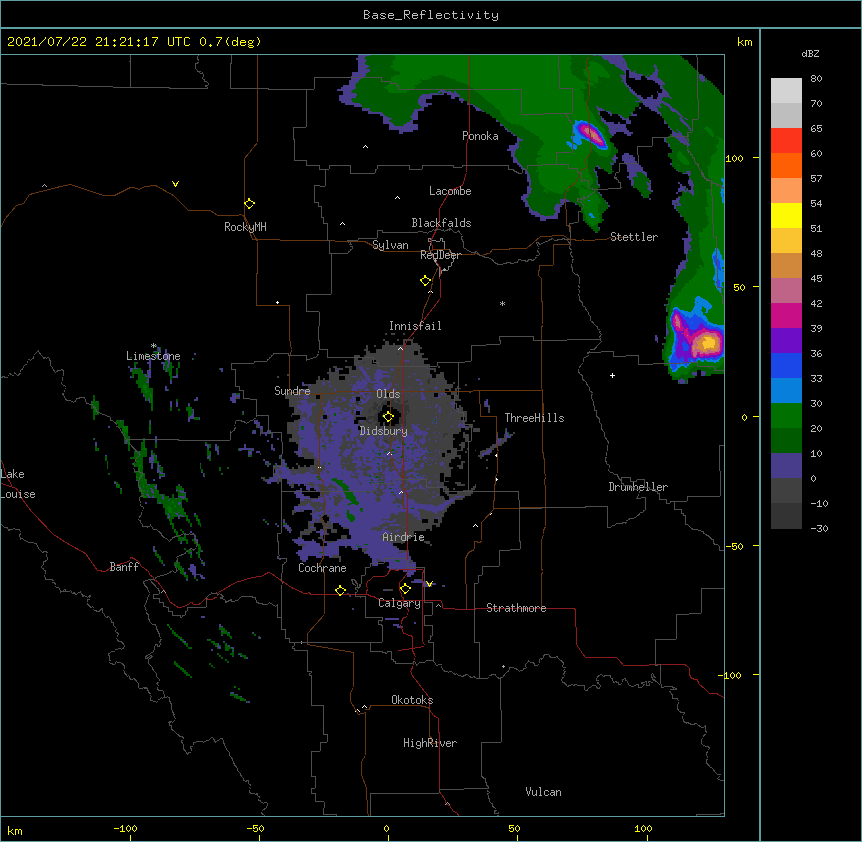Click the intense storm core northeast of Ponoka

(592, 134)
